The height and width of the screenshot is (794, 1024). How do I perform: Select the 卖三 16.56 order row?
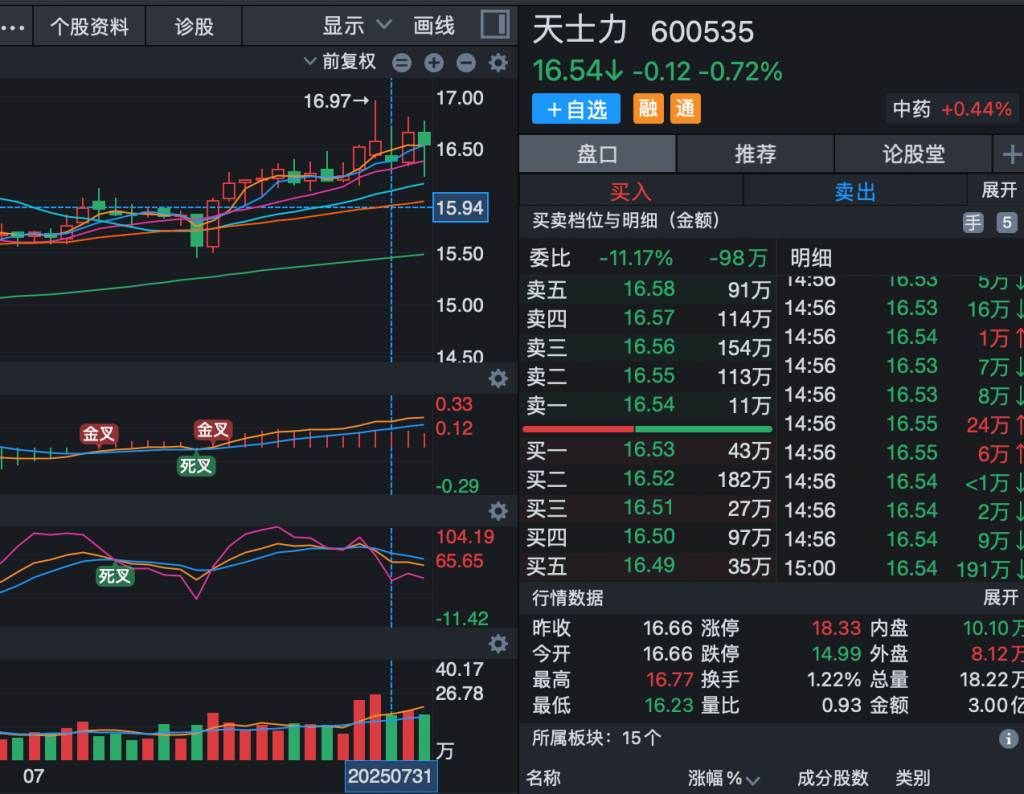coord(648,347)
